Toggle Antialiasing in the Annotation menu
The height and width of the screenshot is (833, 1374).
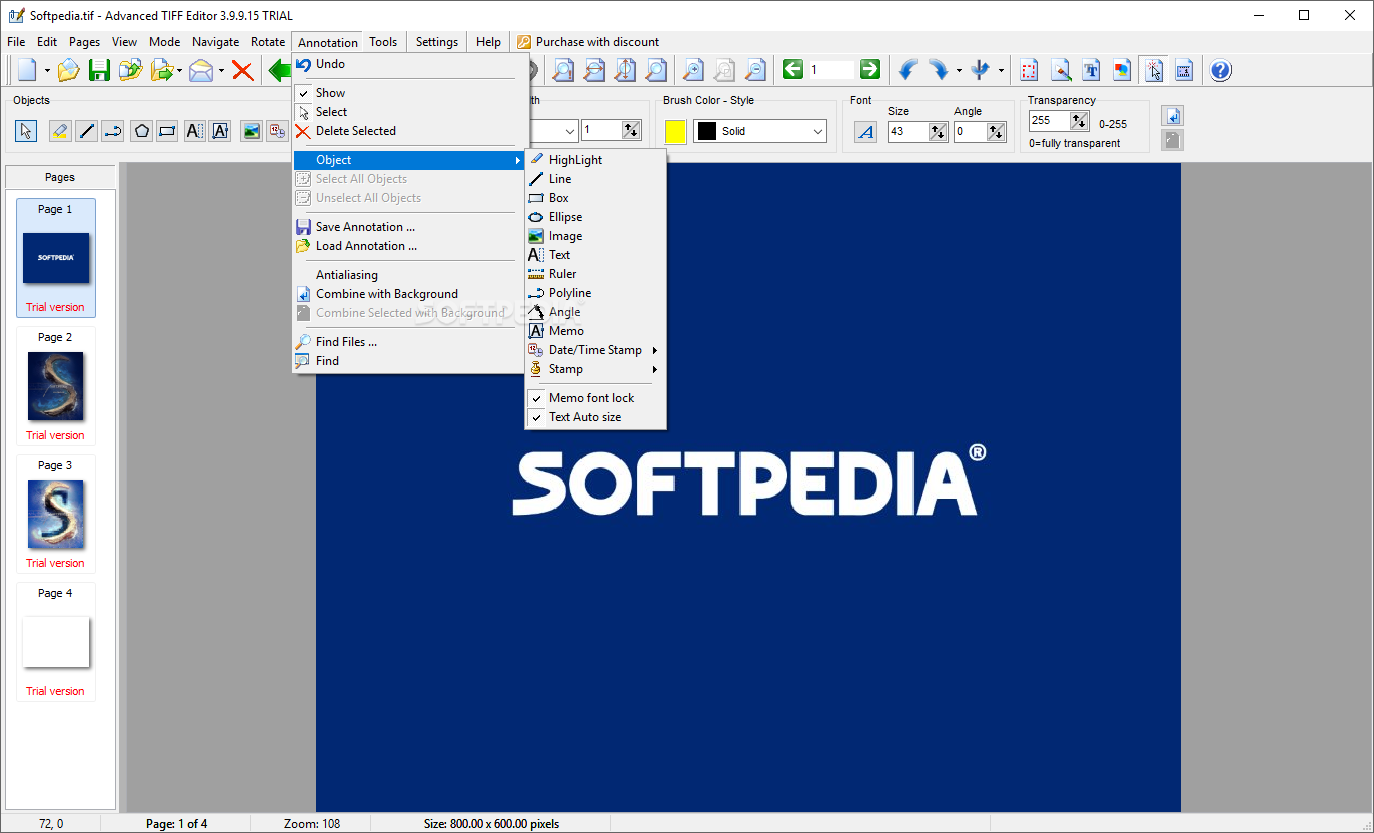(x=410, y=275)
